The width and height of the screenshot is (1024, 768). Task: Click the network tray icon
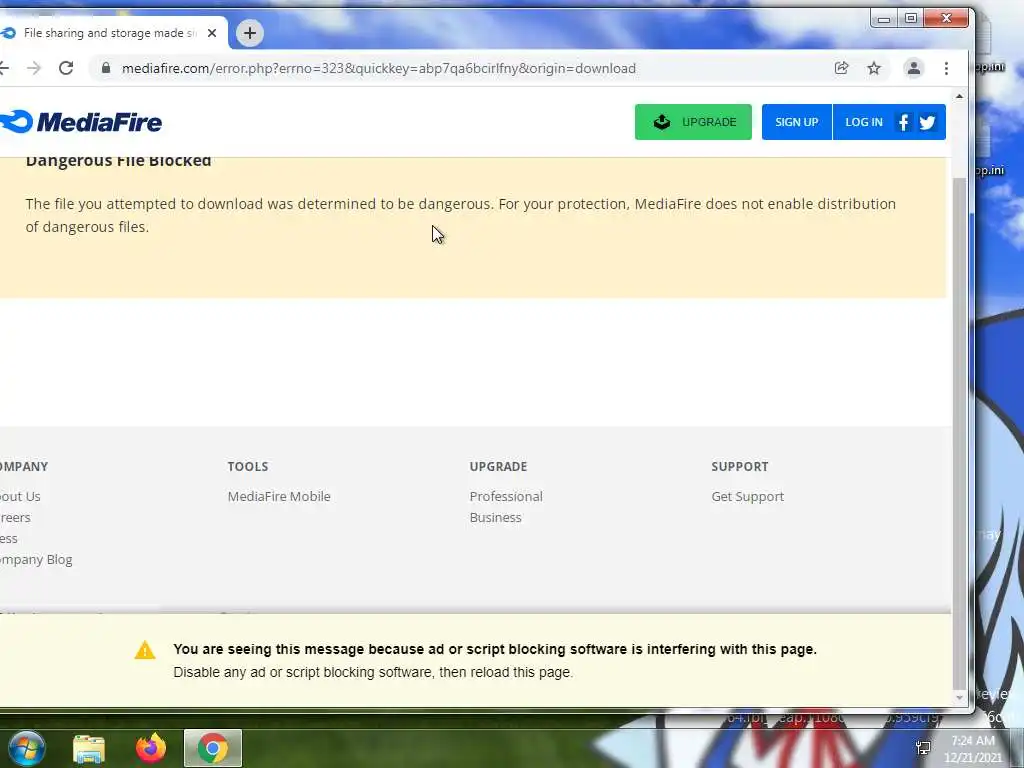tap(923, 748)
